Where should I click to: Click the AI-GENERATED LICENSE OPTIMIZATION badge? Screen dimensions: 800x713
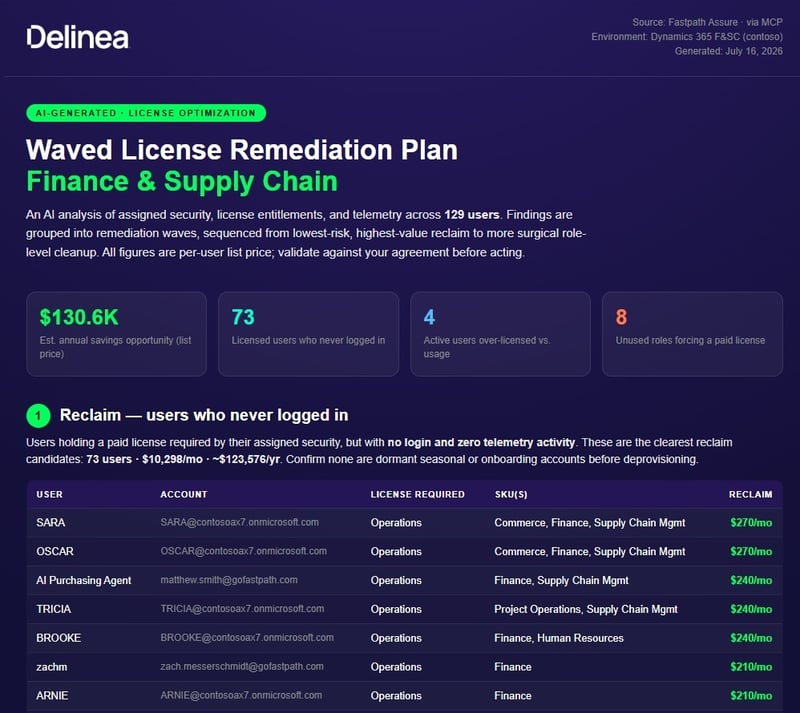pos(146,113)
